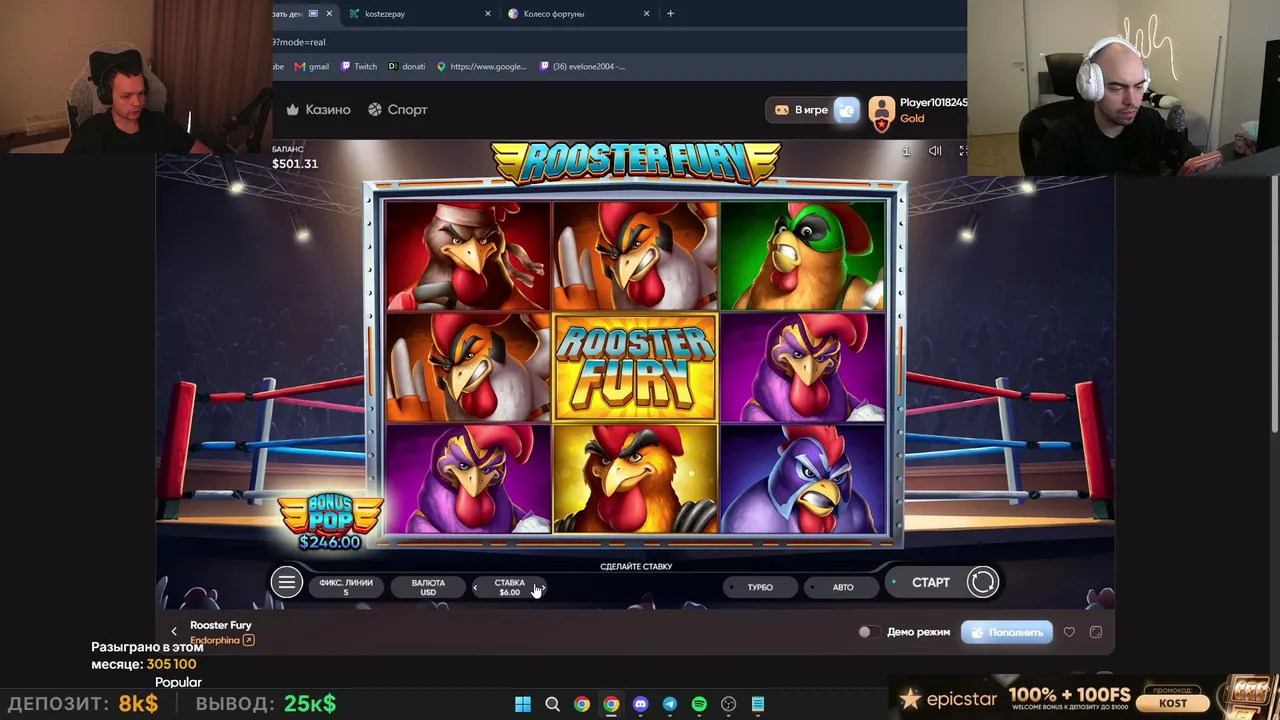Screen dimensions: 1280x720
Task: Open the ФИКС. ЛИНИИ lines setting
Action: pyautogui.click(x=345, y=587)
